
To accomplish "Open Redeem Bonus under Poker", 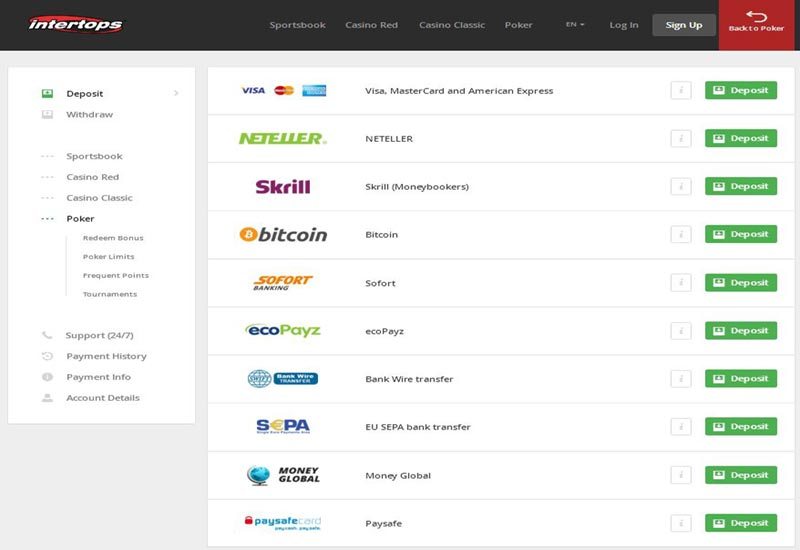I will (113, 238).
